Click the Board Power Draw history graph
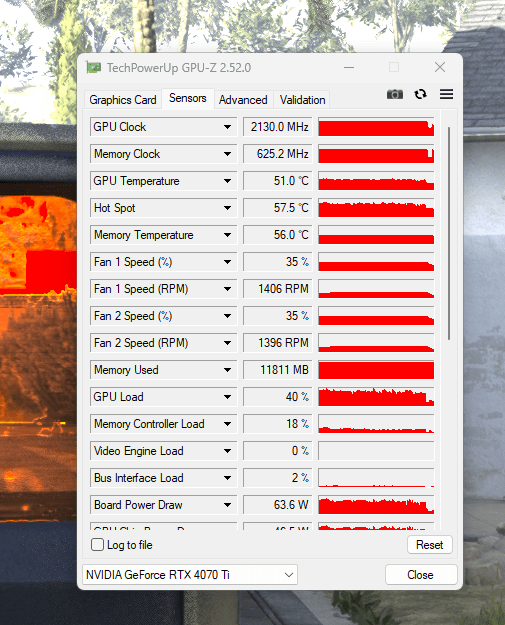The width and height of the screenshot is (505, 625). click(376, 505)
